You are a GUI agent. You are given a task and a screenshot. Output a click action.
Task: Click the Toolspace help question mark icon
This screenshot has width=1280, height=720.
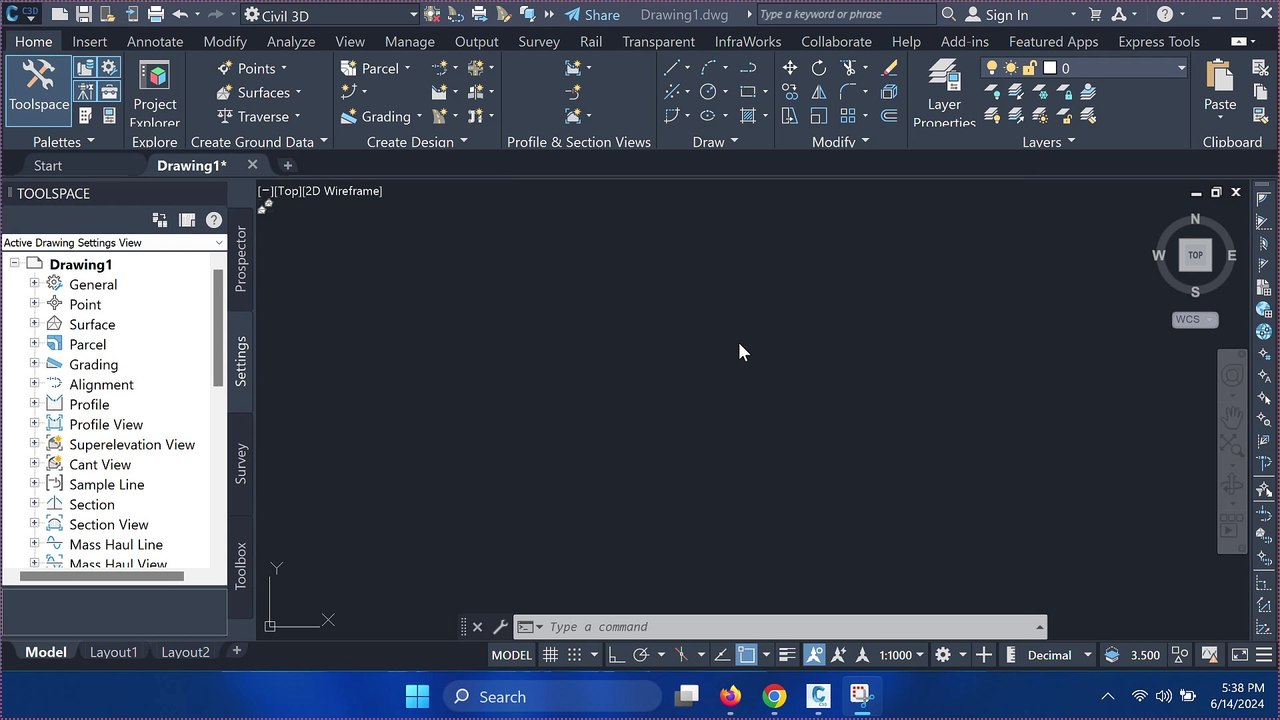[214, 220]
